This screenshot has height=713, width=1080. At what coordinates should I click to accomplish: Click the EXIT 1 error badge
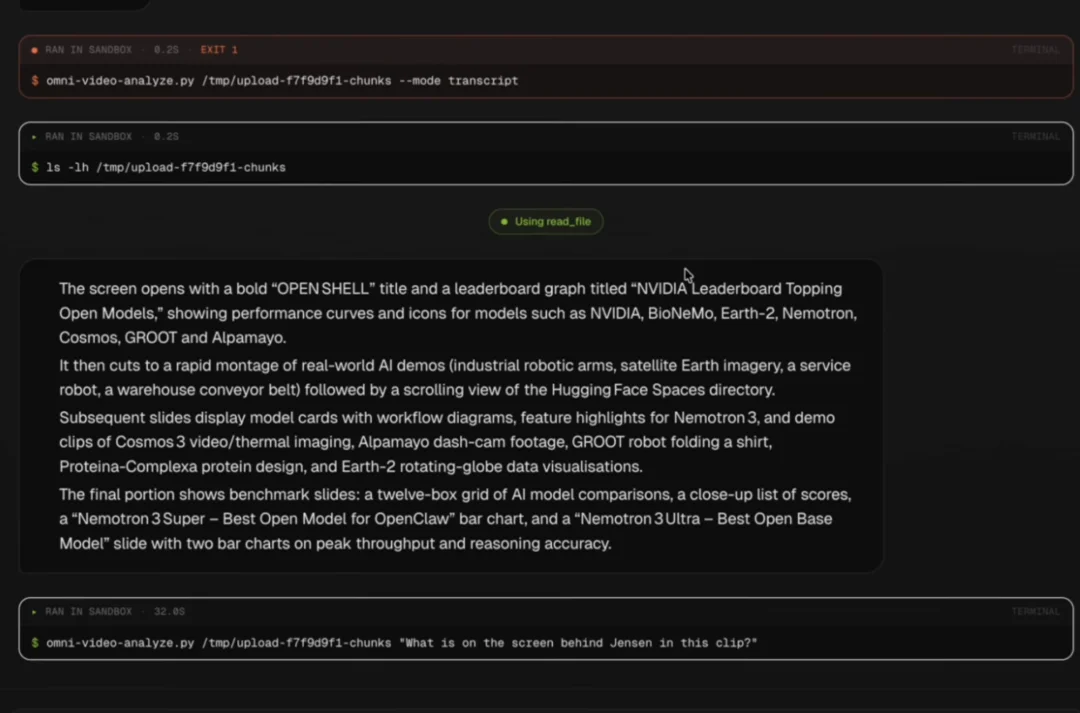tap(219, 50)
